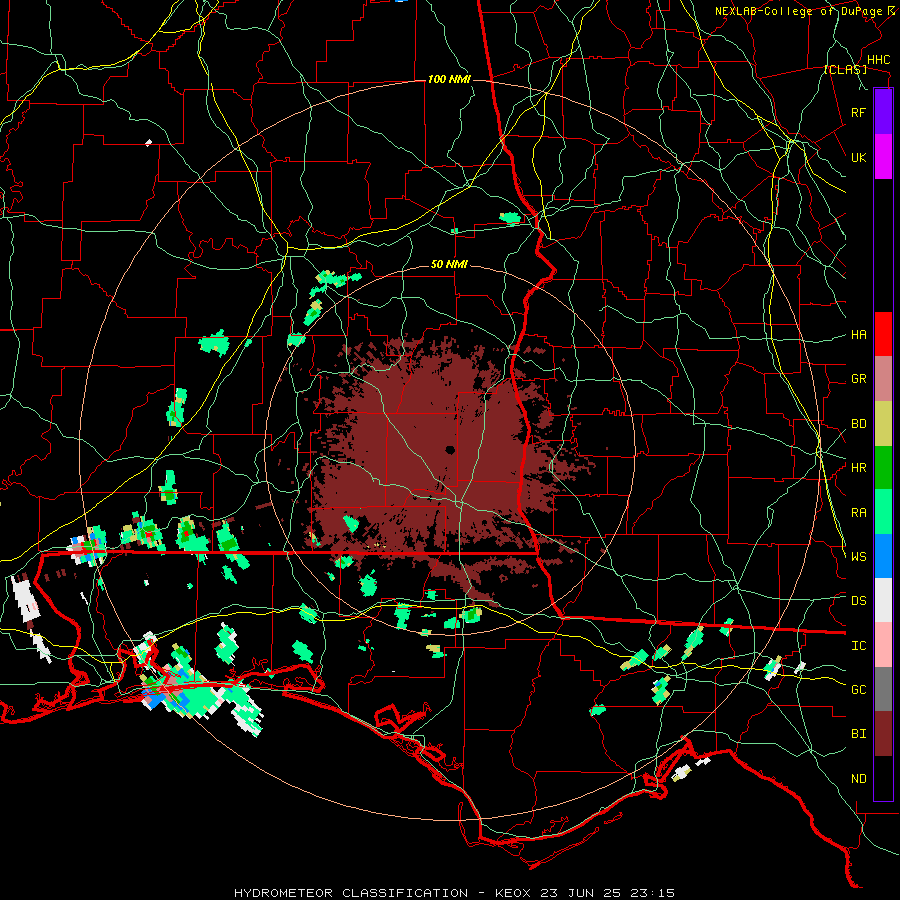This screenshot has width=900, height=900.
Task: Click the 100 NMI range ring label
Action: 449,79
